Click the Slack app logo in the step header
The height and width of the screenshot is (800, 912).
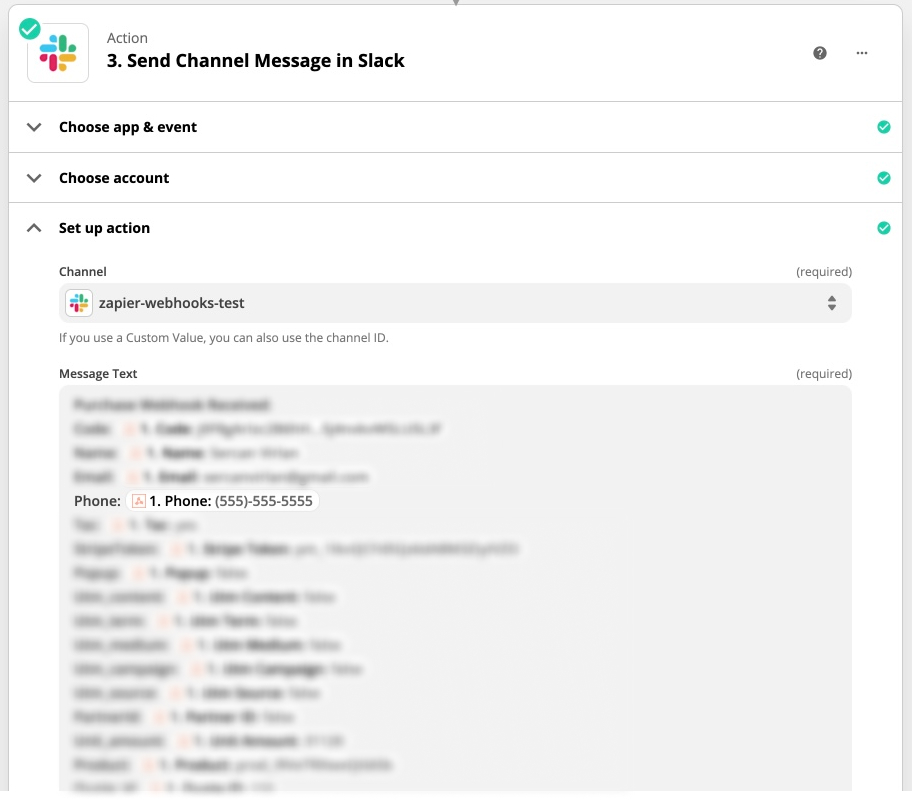(58, 53)
